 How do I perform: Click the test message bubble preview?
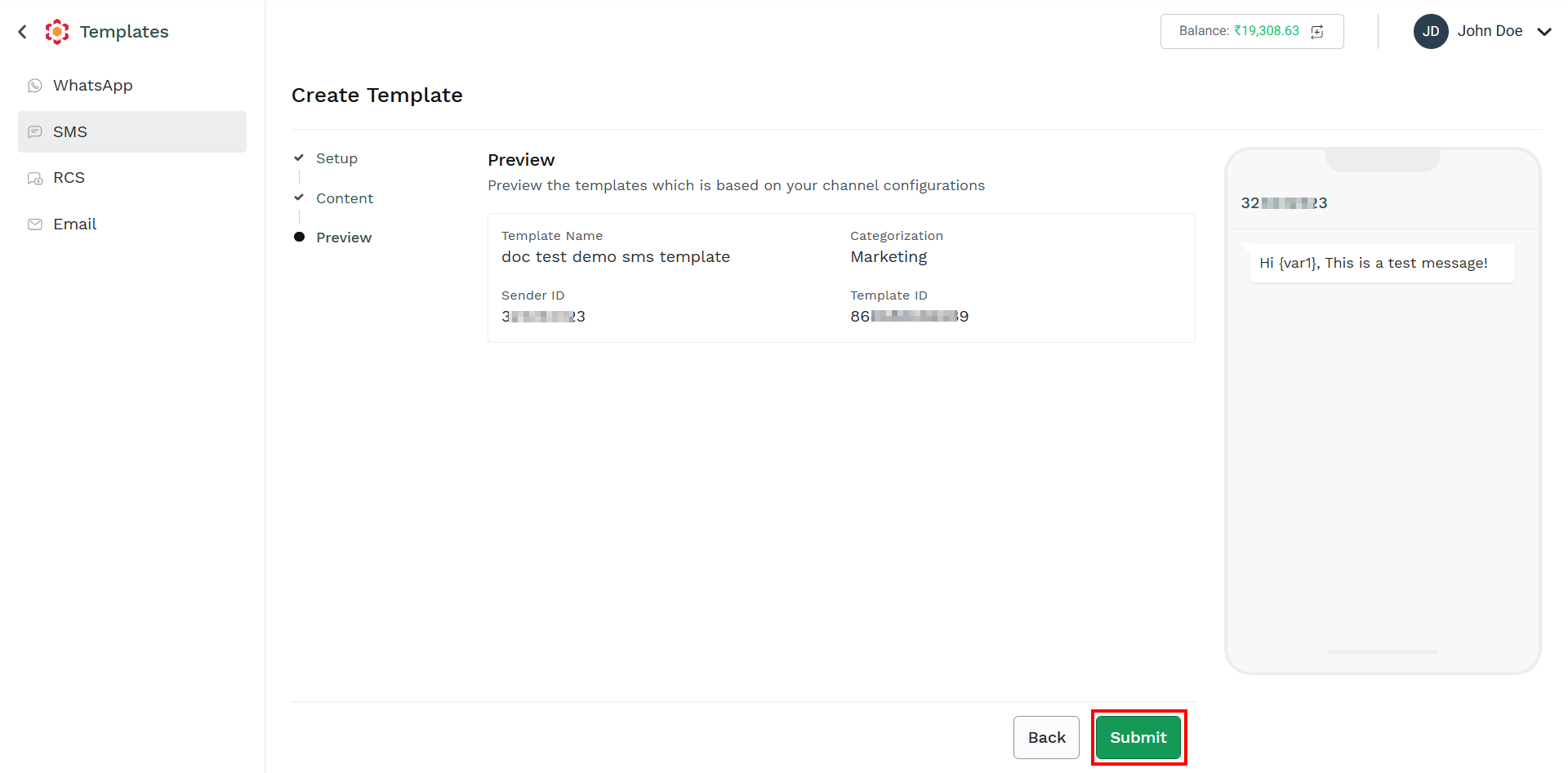pyautogui.click(x=1382, y=263)
